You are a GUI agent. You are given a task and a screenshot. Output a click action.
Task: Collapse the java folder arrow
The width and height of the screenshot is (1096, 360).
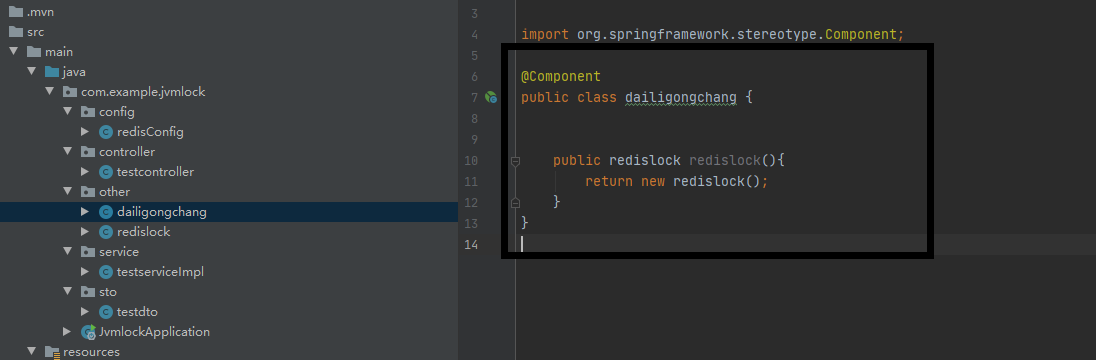[x=31, y=72]
